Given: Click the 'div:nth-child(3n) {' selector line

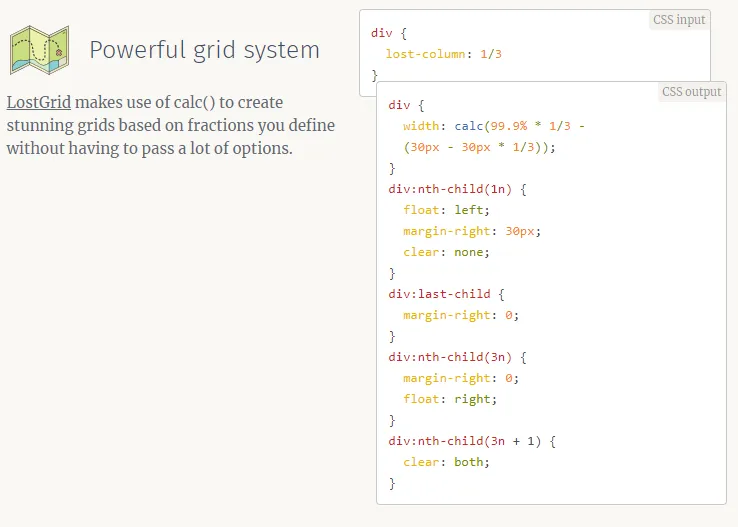Looking at the screenshot, I should 457,357.
